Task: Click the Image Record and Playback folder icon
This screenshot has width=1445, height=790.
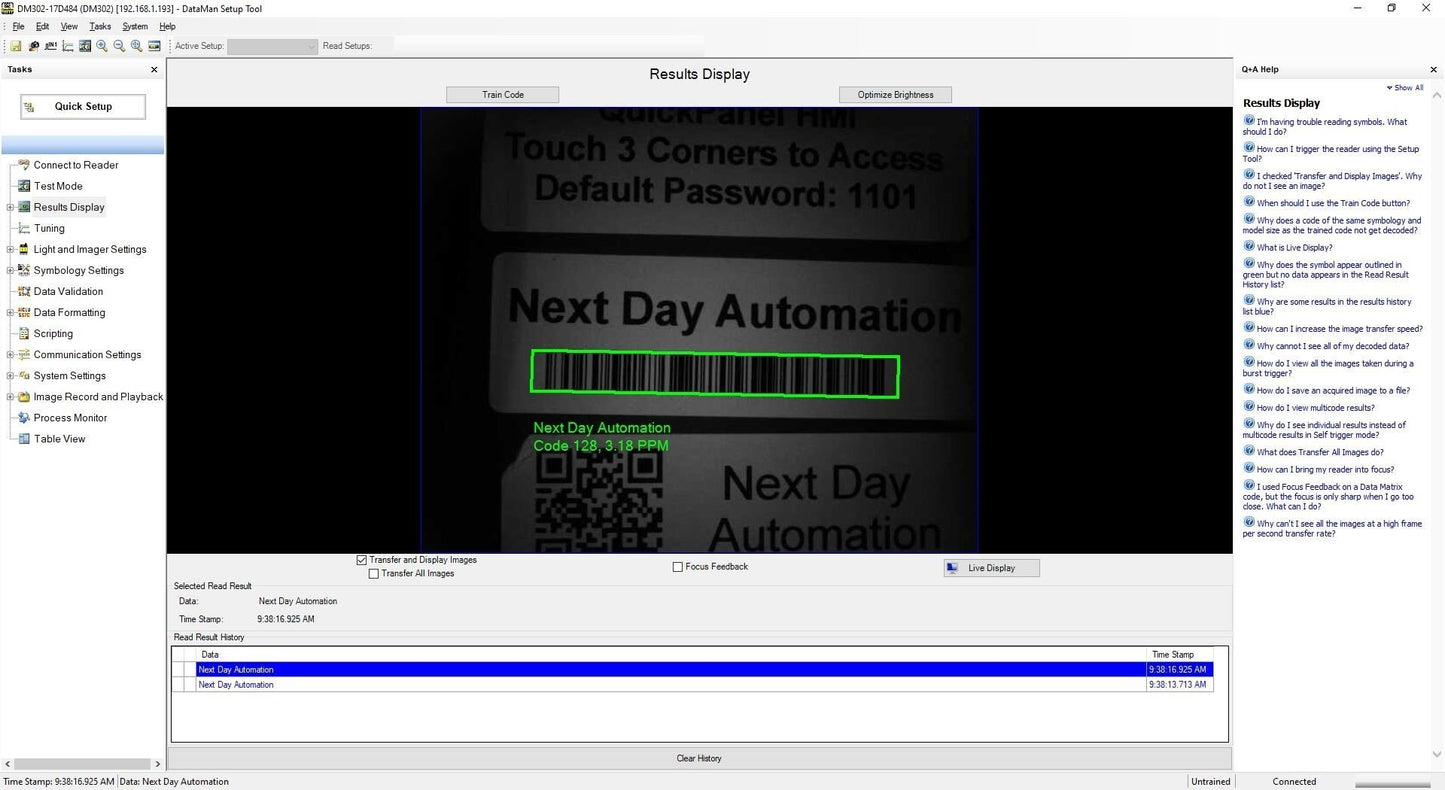Action: tap(24, 397)
